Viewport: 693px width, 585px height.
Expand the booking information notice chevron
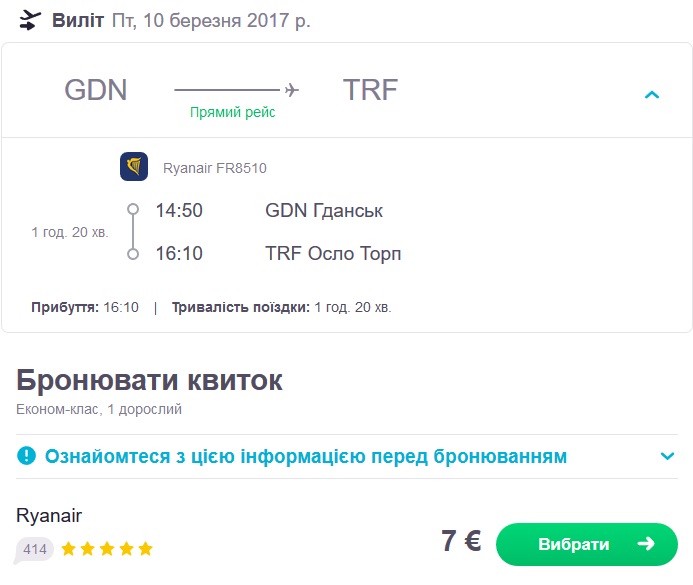click(x=668, y=457)
